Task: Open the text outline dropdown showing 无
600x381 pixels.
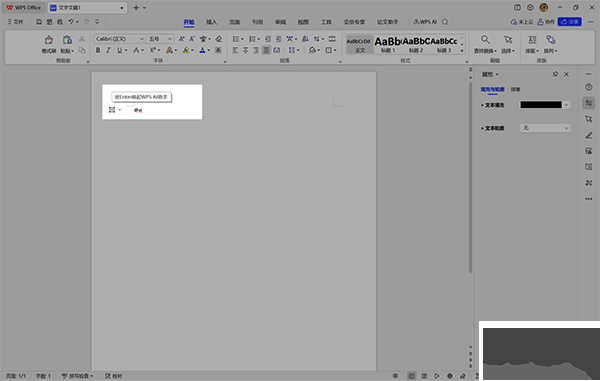Action: [x=545, y=128]
